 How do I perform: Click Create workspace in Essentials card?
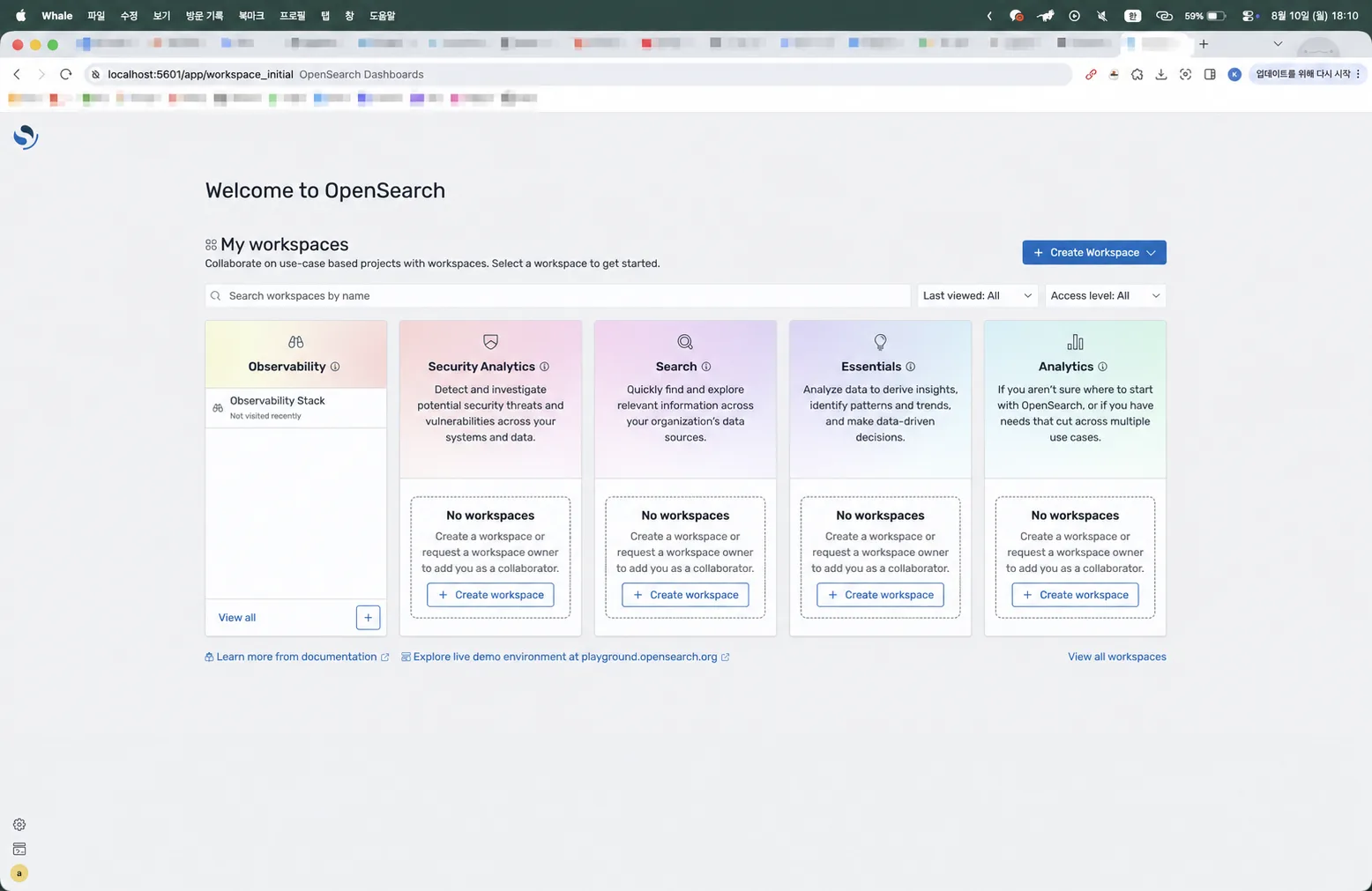tap(880, 595)
